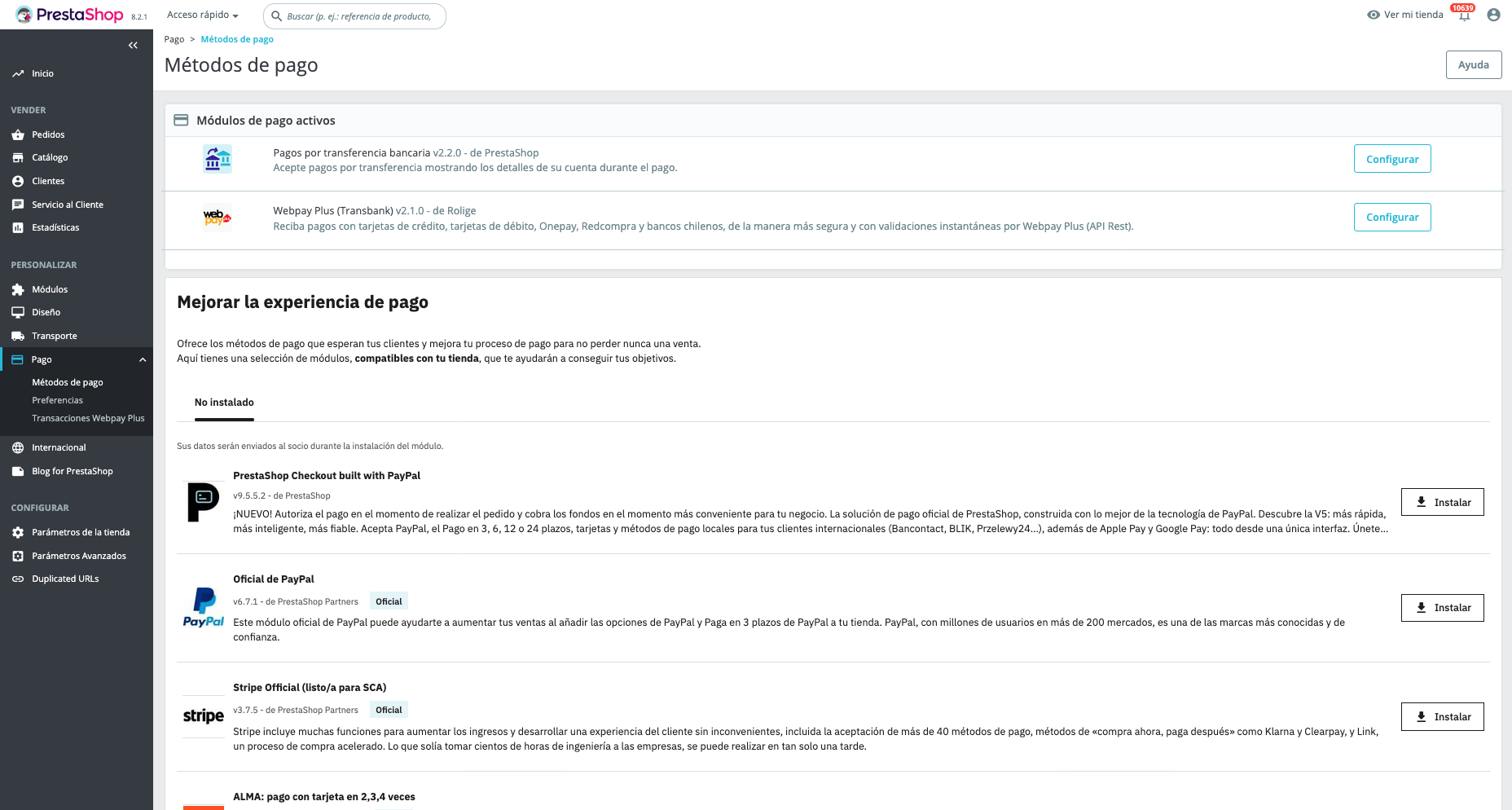Click the Diseño monitor icon
The image size is (1512, 810).
pyautogui.click(x=18, y=312)
